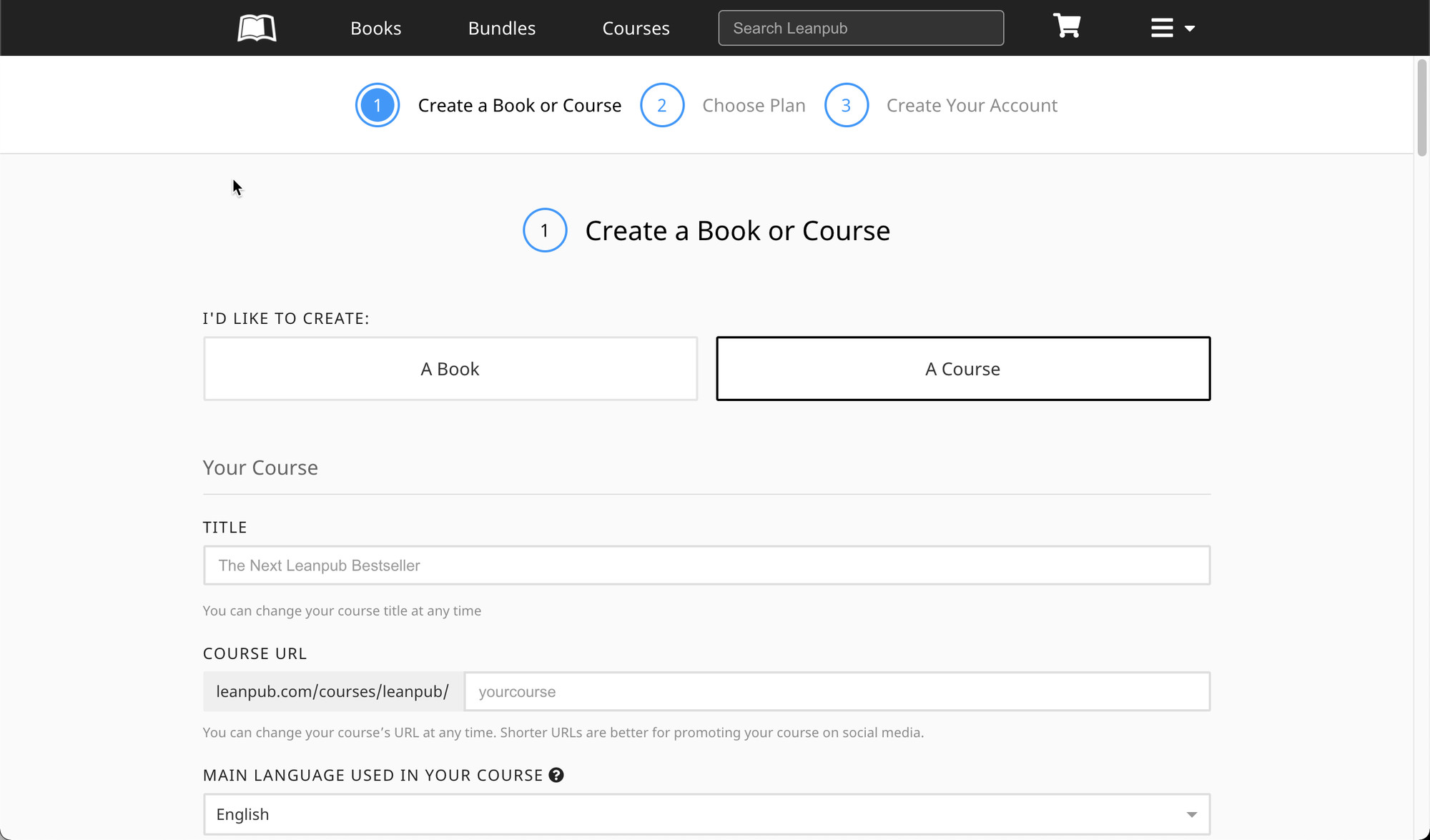Click the 'Create Your Account' step label
The width and height of the screenshot is (1430, 840).
pos(972,105)
